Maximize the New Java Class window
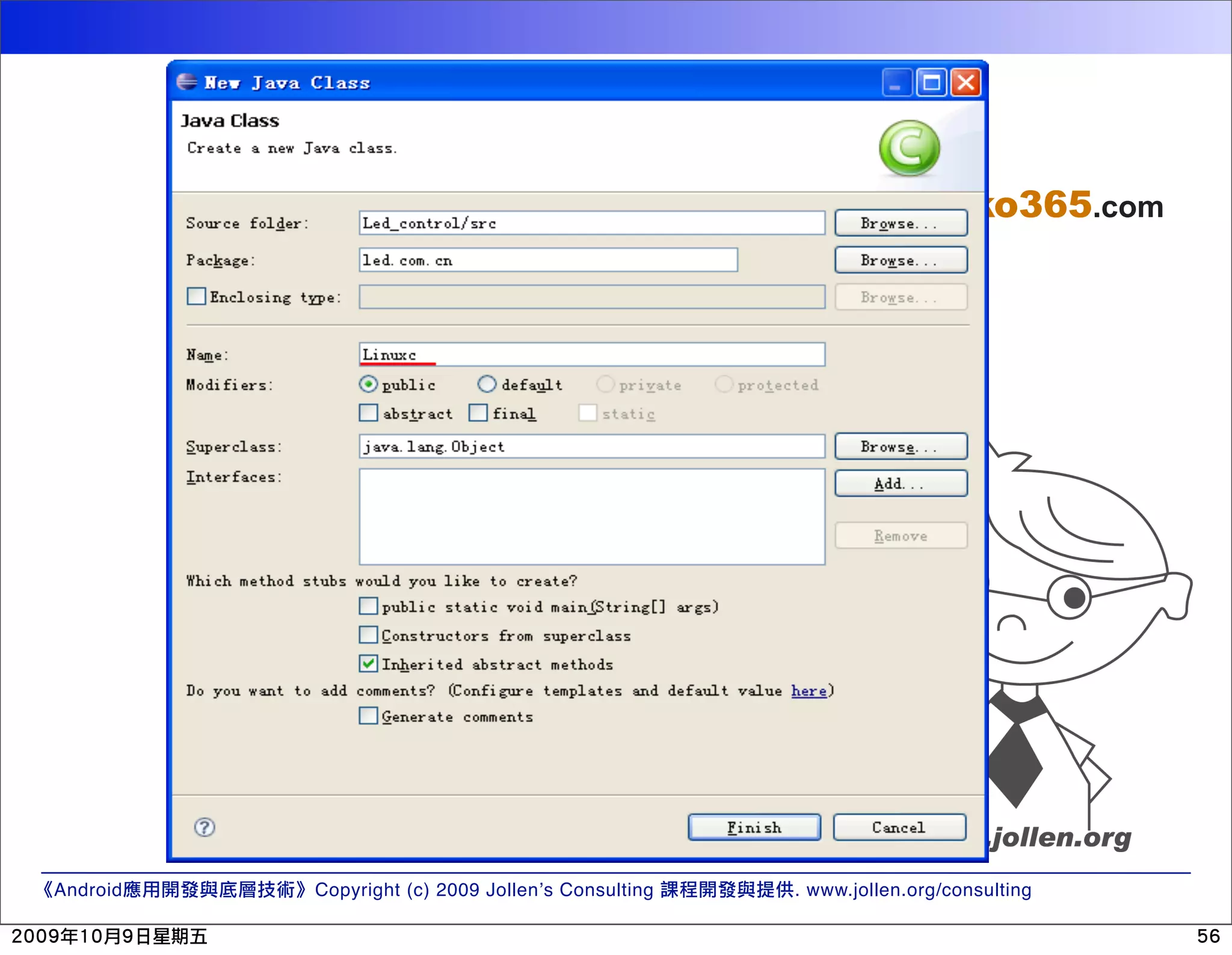Screen dimensions: 1232x955 pos(931,82)
